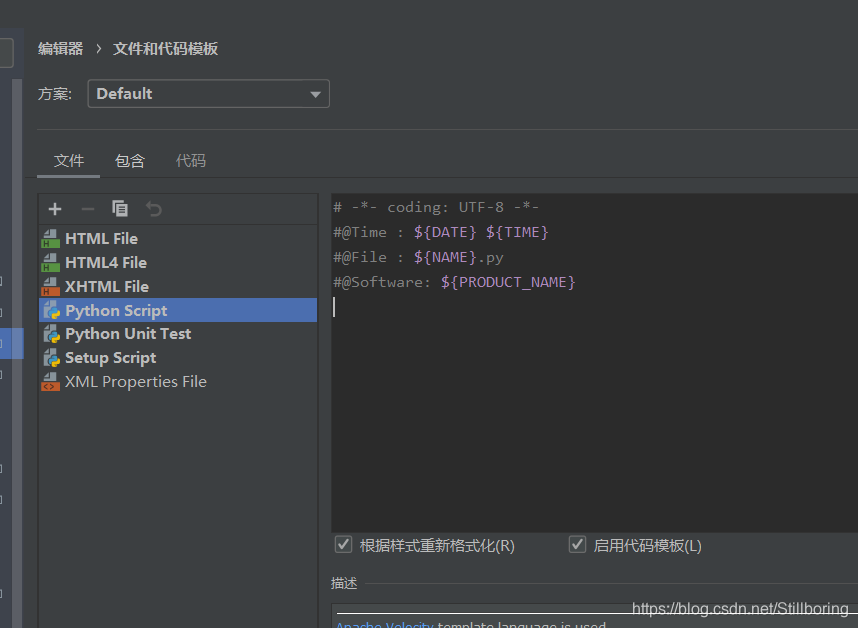The height and width of the screenshot is (628, 858).
Task: Reset templates to defaults
Action: pos(152,208)
